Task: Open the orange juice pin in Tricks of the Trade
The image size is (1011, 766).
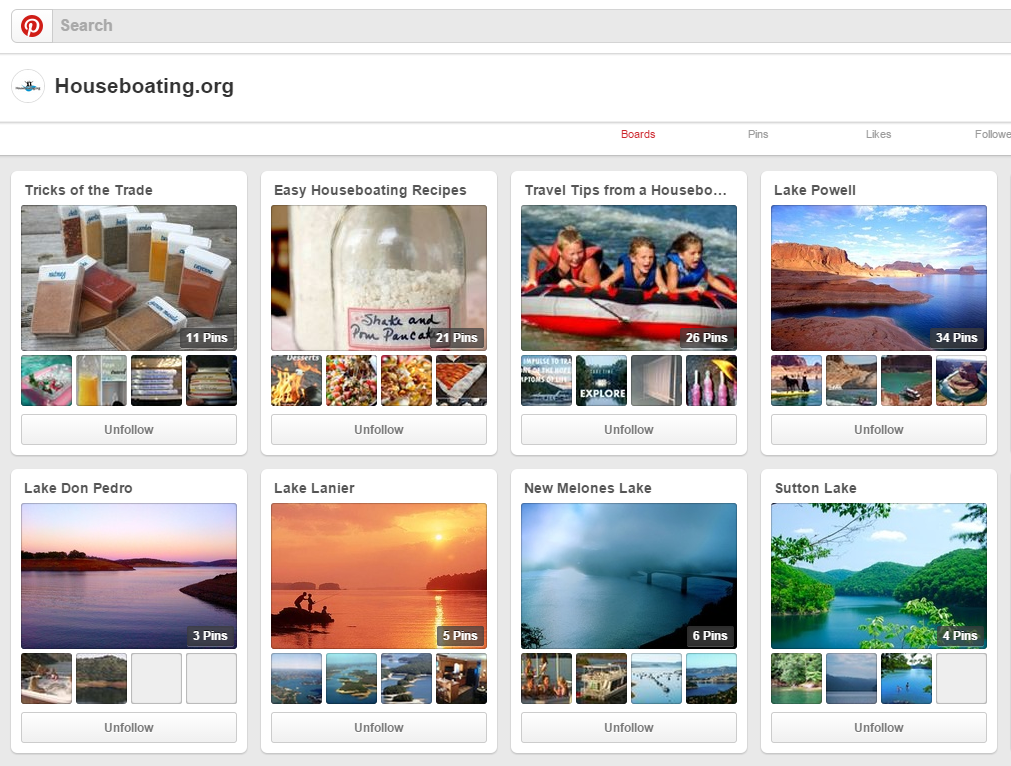Action: pos(101,380)
